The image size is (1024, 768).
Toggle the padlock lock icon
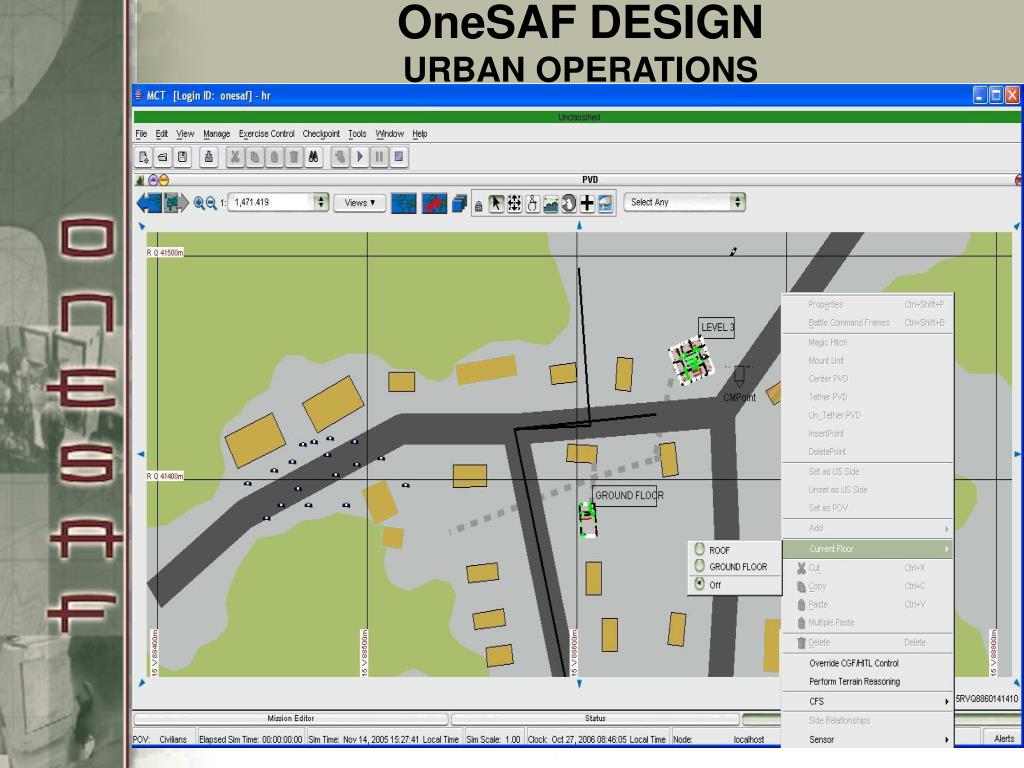pos(479,206)
